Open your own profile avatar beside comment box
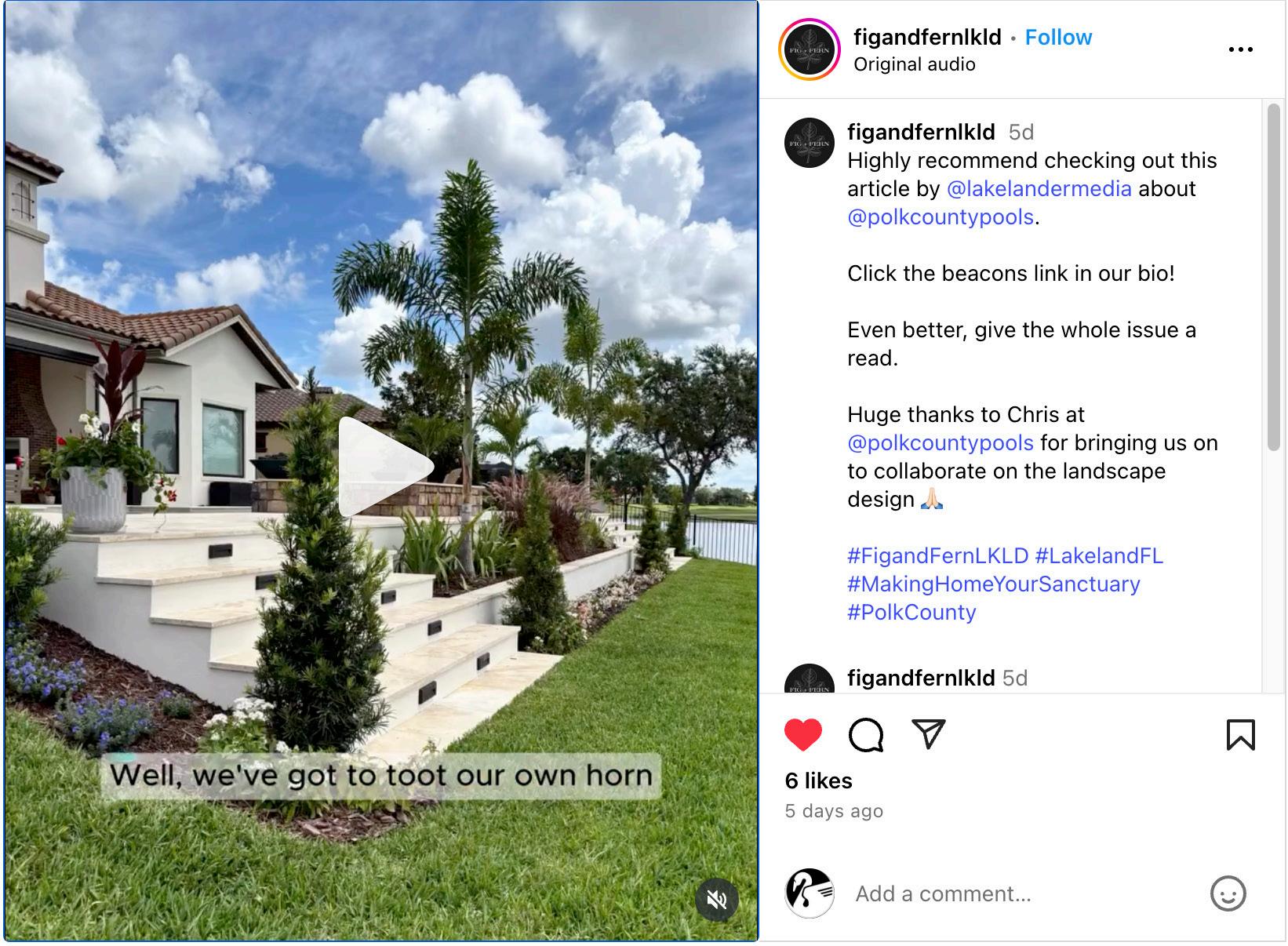The width and height of the screenshot is (1288, 946). pos(809,893)
